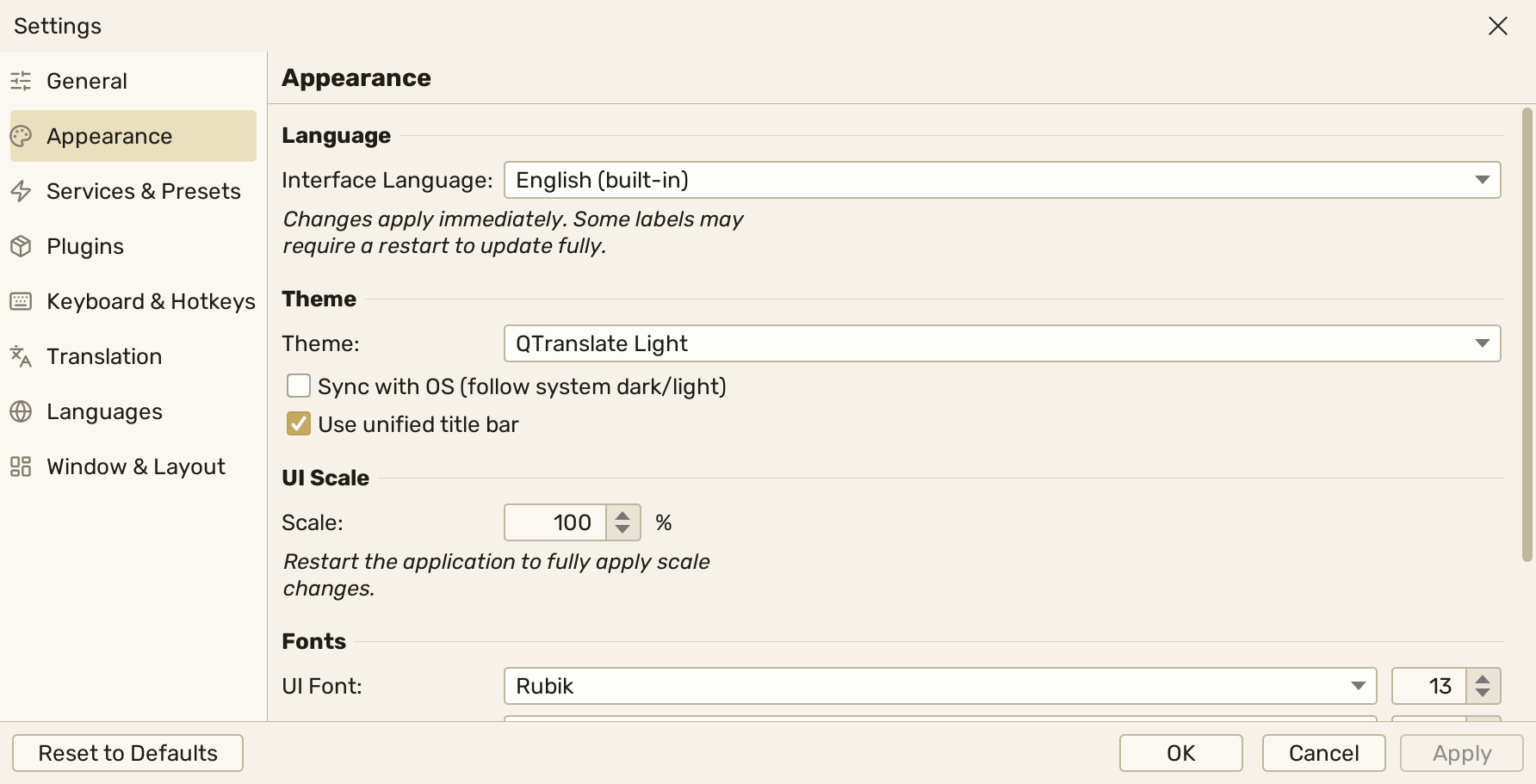Viewport: 1536px width, 784px height.
Task: Switch to Keyboard & Hotkeys page
Action: pyautogui.click(x=133, y=301)
